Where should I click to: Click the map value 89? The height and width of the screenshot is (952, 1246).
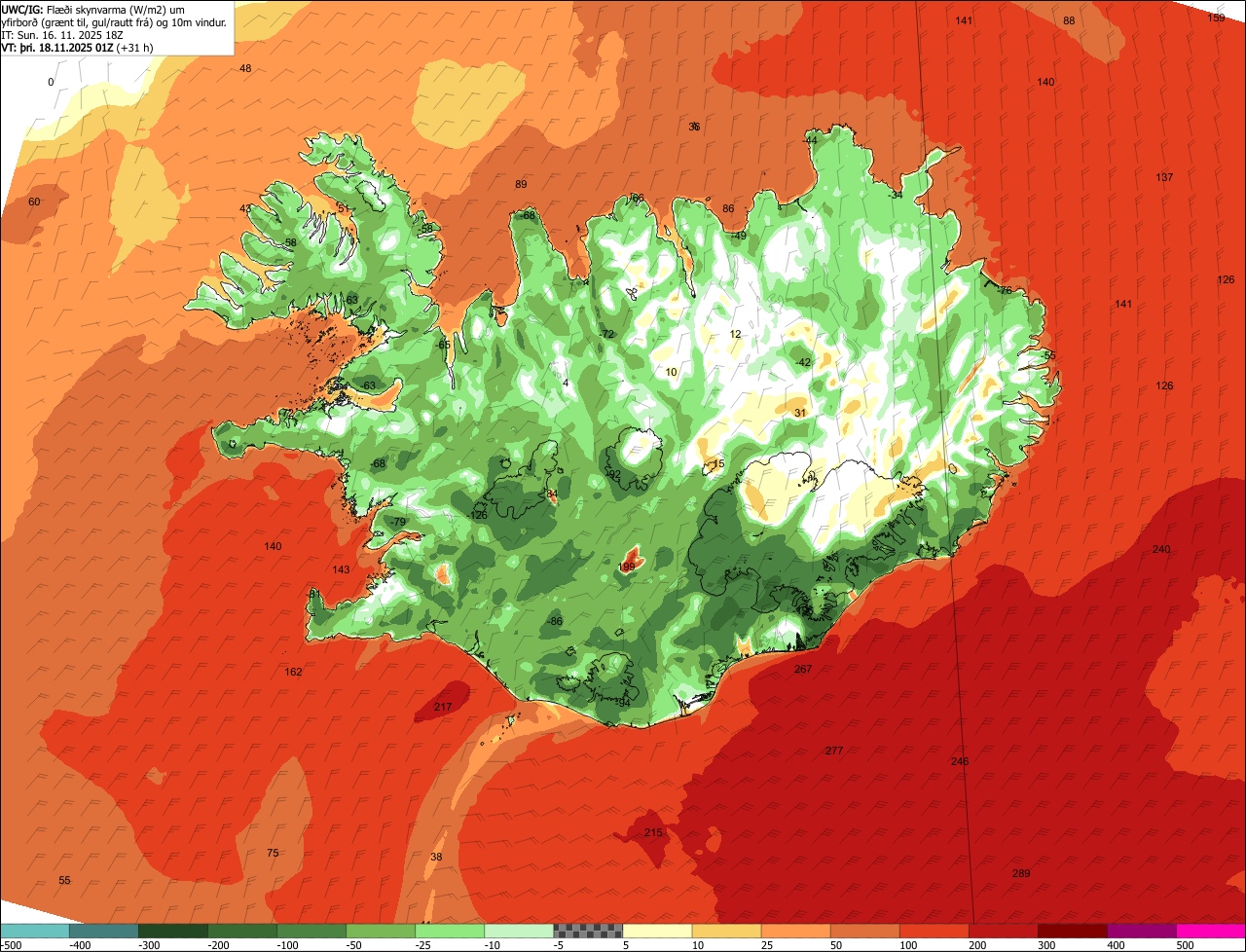tap(521, 184)
